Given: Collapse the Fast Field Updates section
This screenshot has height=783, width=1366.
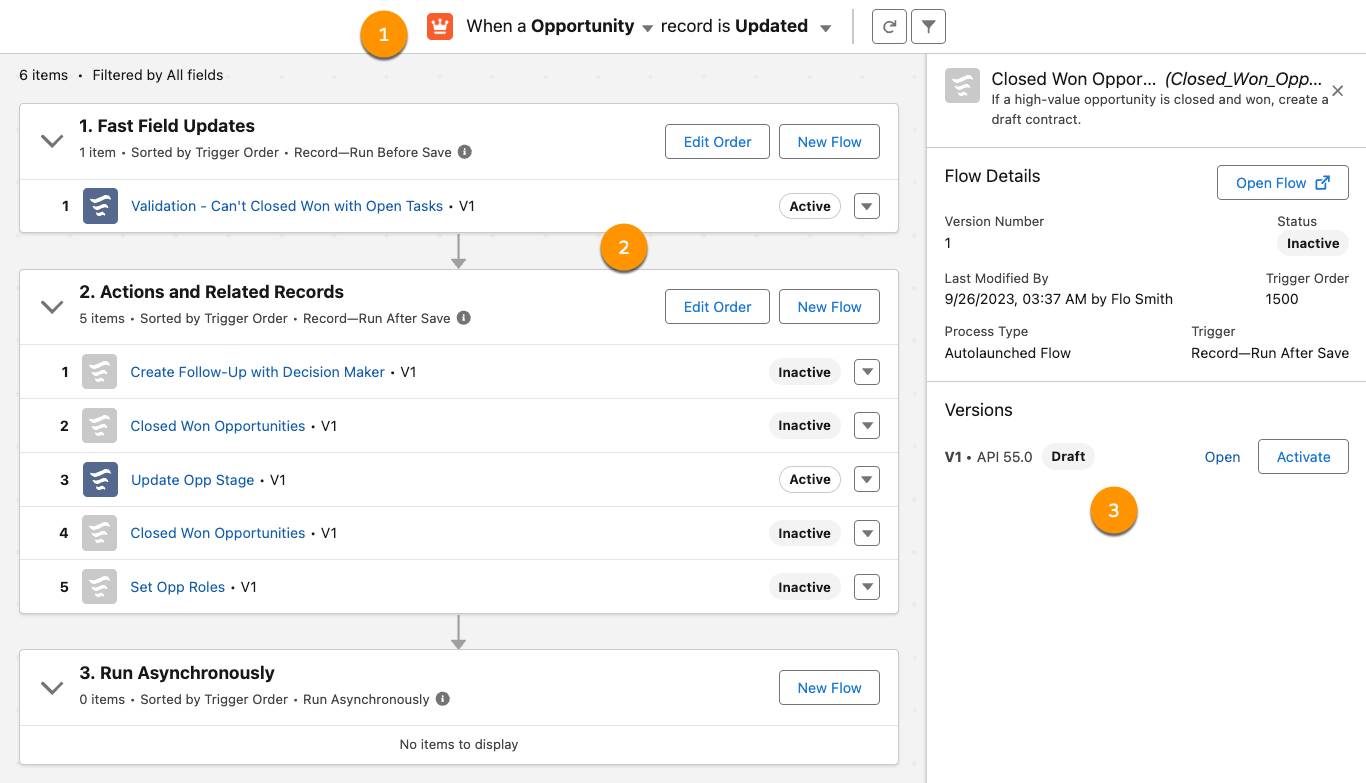Looking at the screenshot, I should point(52,141).
